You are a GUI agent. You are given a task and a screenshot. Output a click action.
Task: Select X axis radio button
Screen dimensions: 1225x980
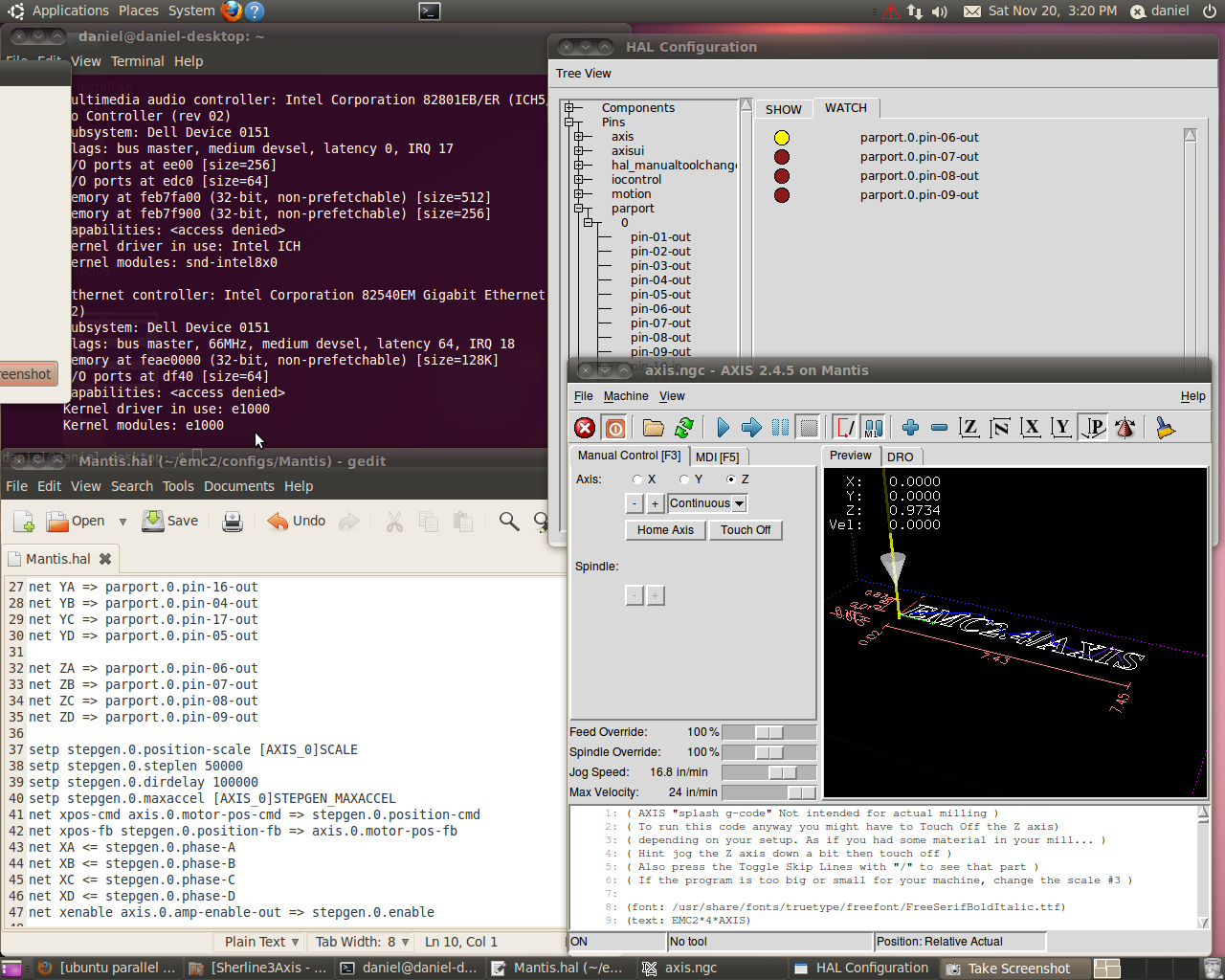tap(637, 479)
